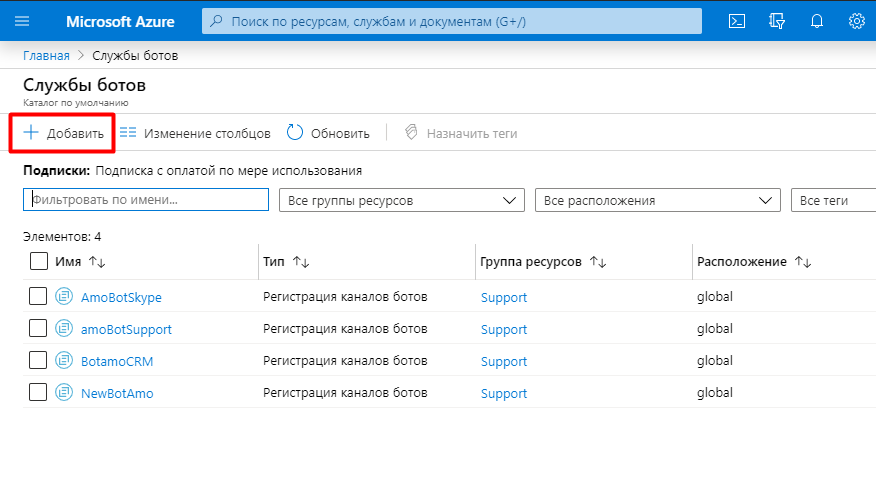Check the AmoBotSkype row checkbox
The height and width of the screenshot is (495, 876).
[38, 296]
